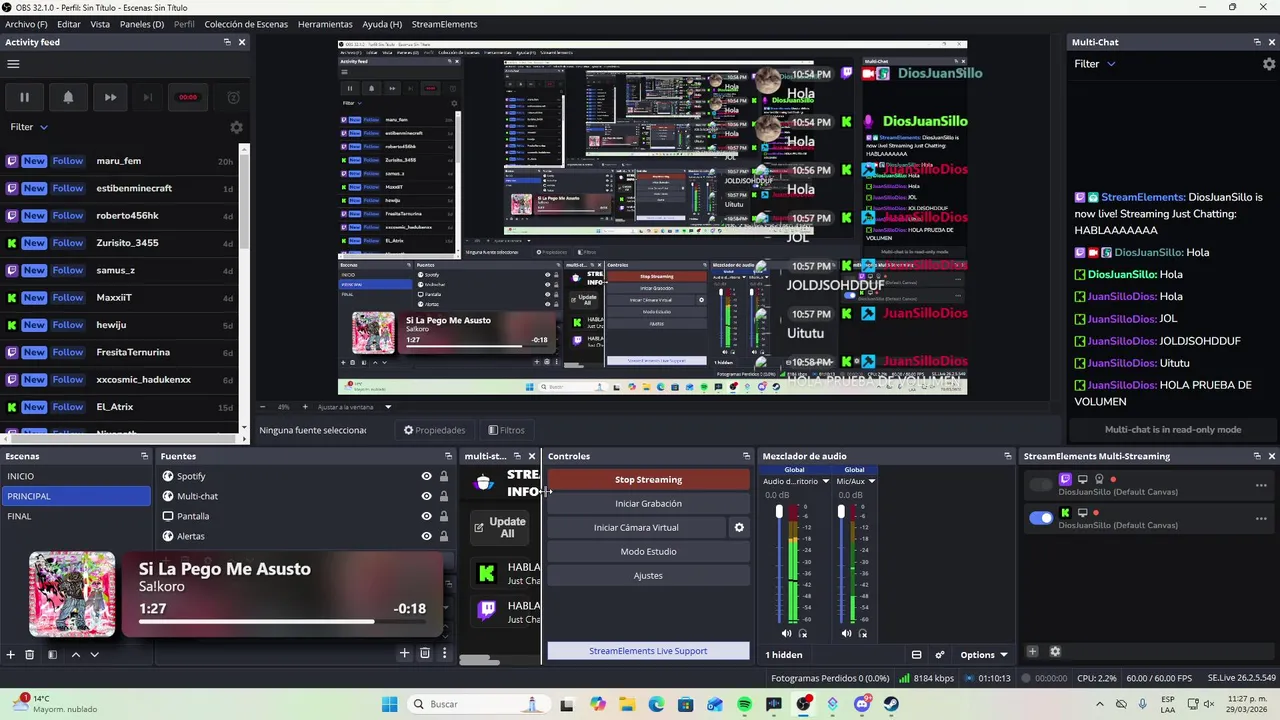Open the Multi-Chat settings gear
This screenshot has width=1280, height=720.
click(1269, 64)
